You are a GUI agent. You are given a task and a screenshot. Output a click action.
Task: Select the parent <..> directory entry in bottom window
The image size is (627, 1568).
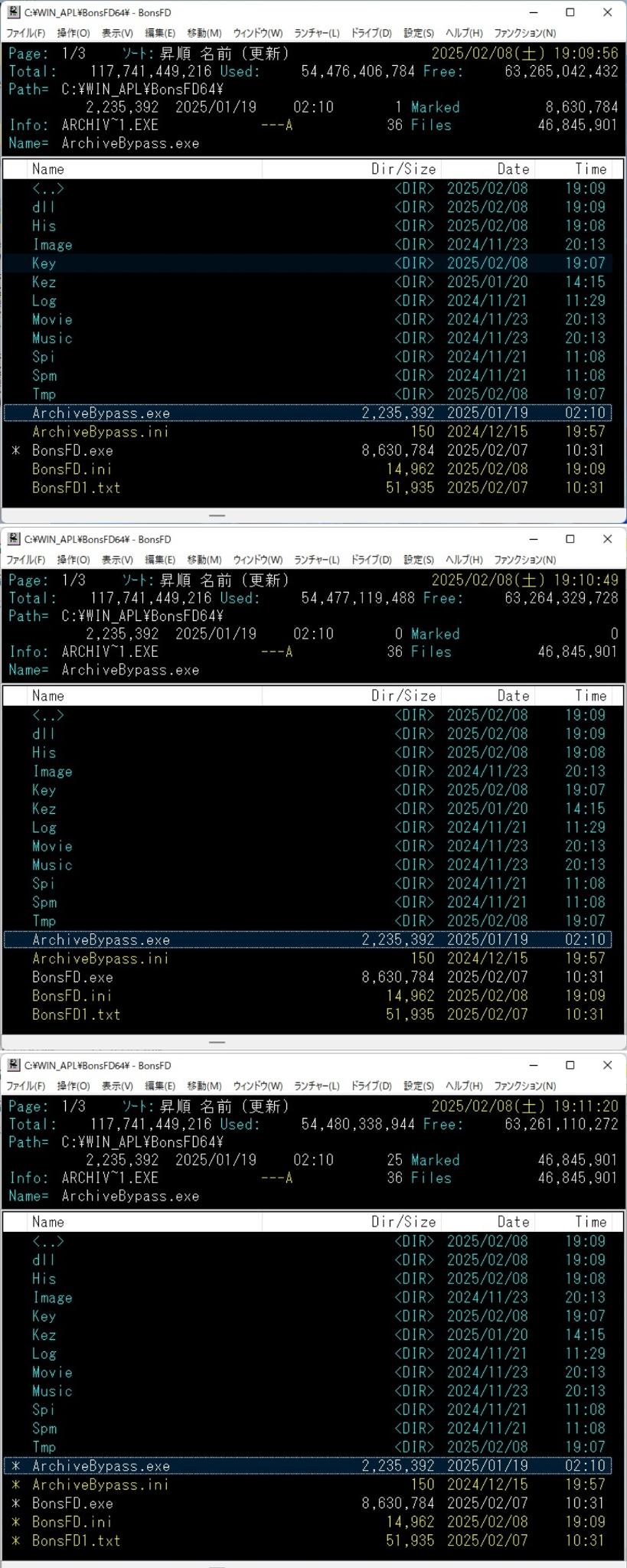[x=47, y=1241]
